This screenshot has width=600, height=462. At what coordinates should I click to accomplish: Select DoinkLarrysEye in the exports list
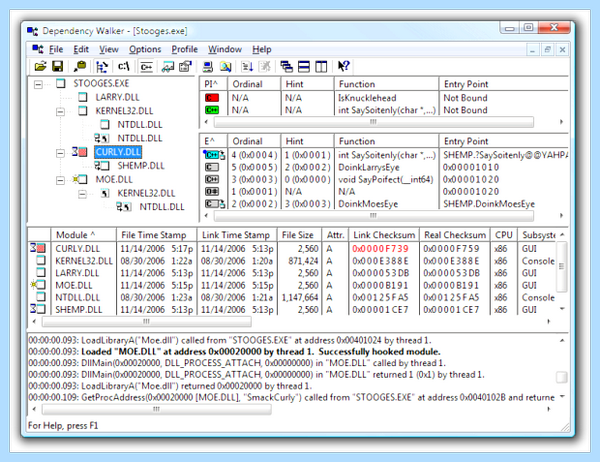point(368,167)
